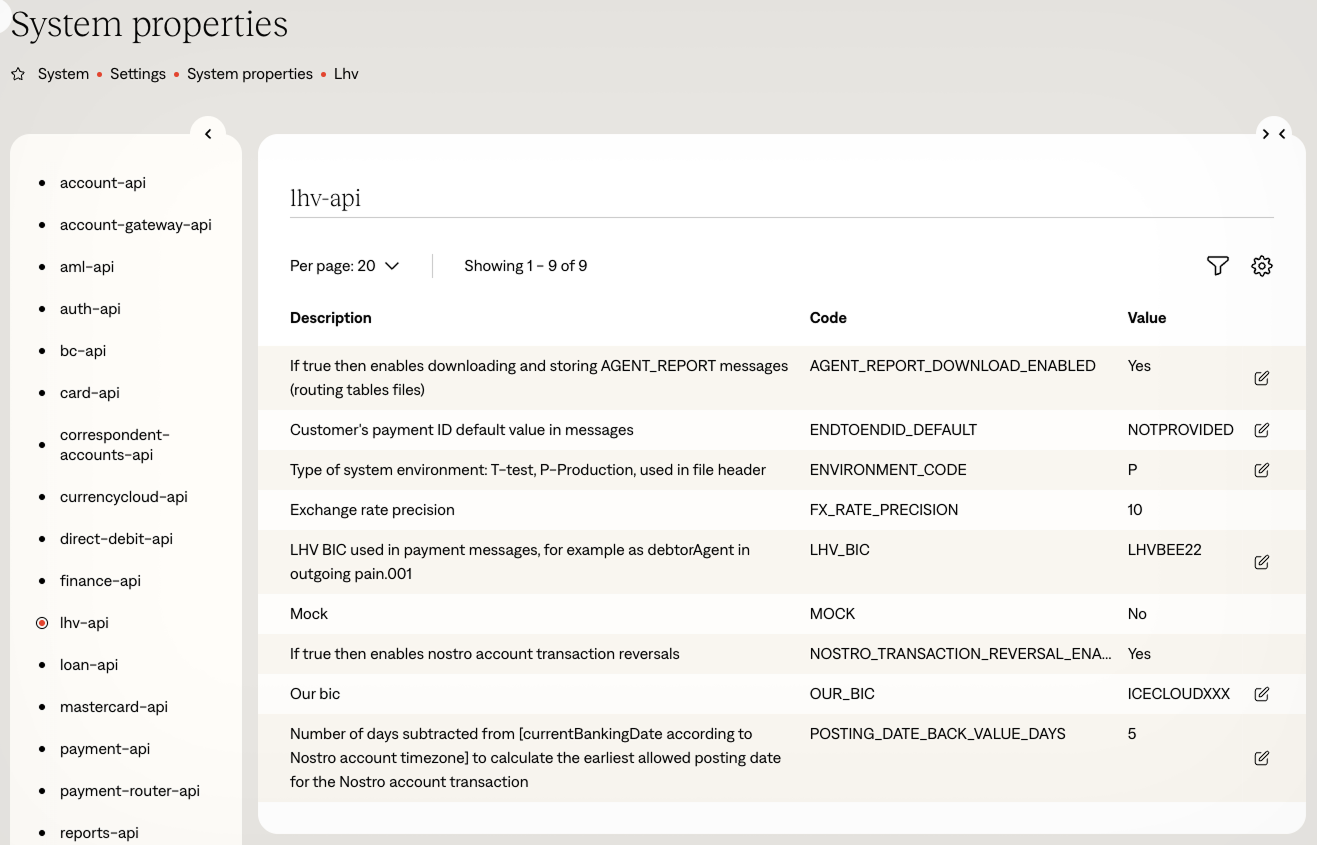
Task: Edit the ENDTOENDID_DEFAULT value
Action: 1261,430
